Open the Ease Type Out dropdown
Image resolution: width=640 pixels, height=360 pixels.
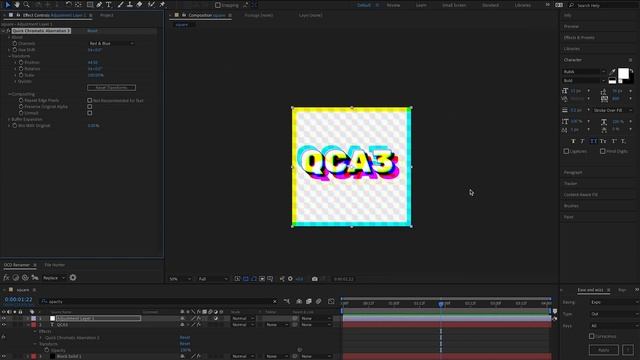614,314
